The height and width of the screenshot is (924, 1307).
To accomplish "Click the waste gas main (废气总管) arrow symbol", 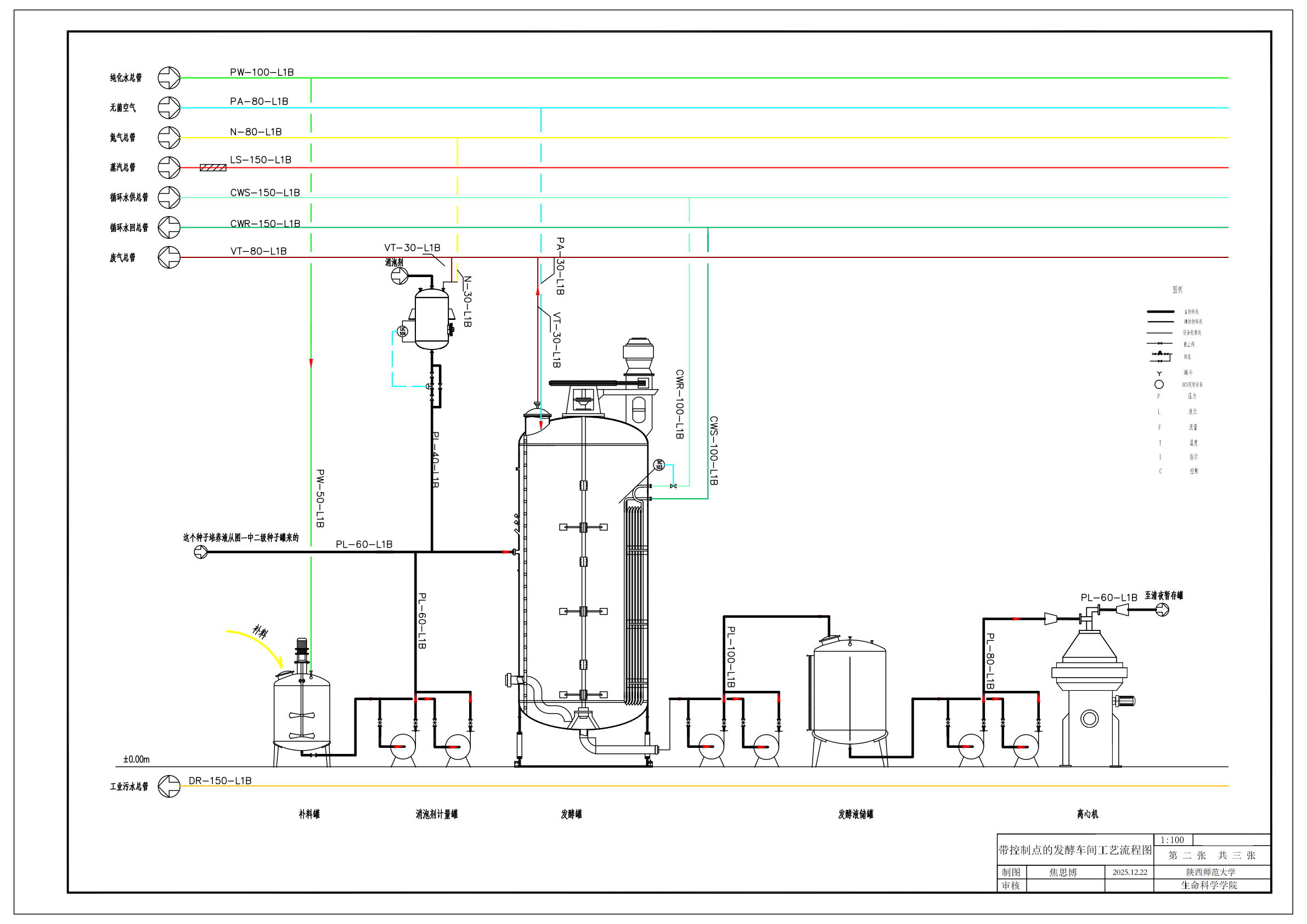I will tap(169, 257).
